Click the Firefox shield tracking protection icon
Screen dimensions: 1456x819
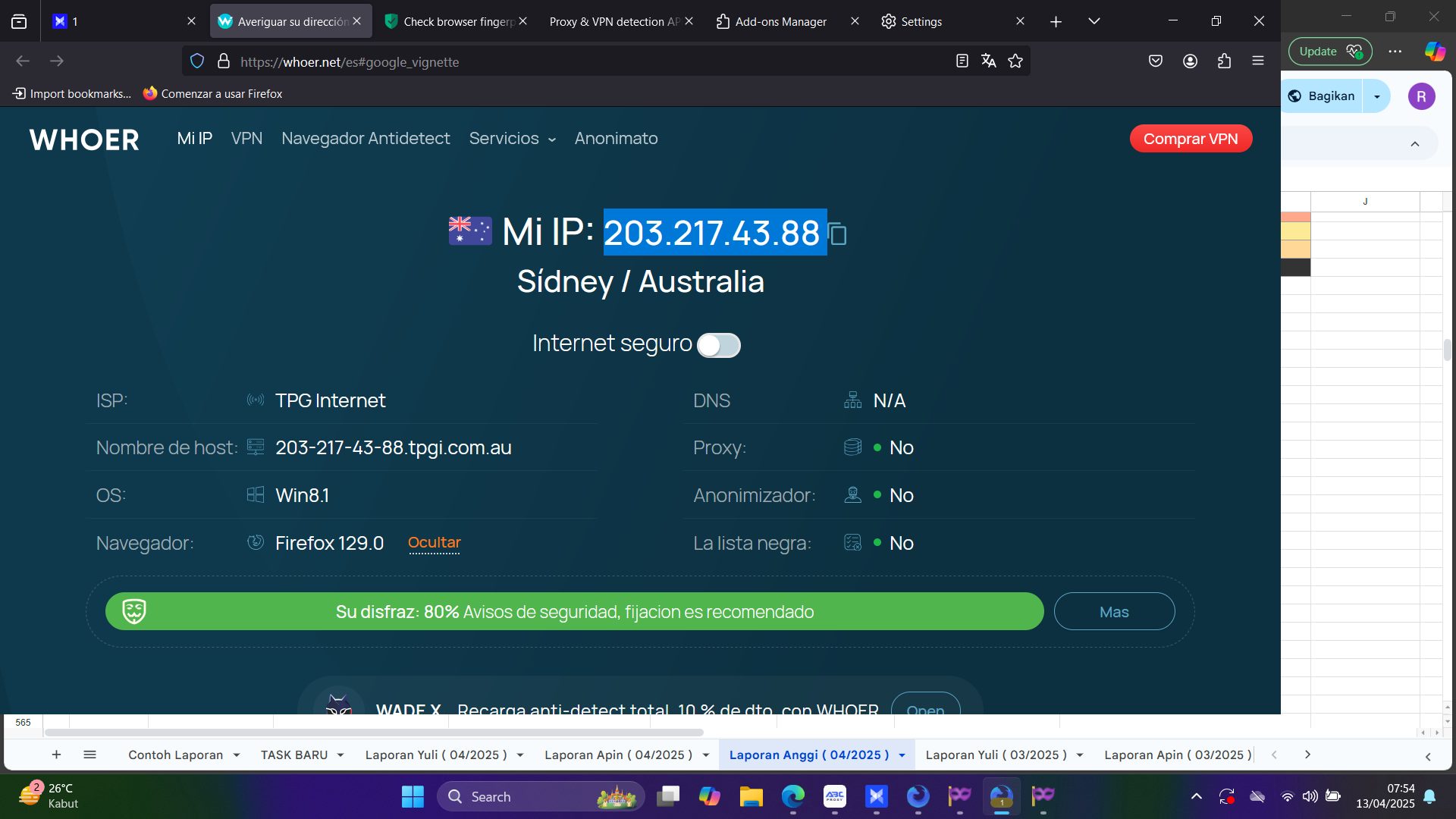coord(197,61)
